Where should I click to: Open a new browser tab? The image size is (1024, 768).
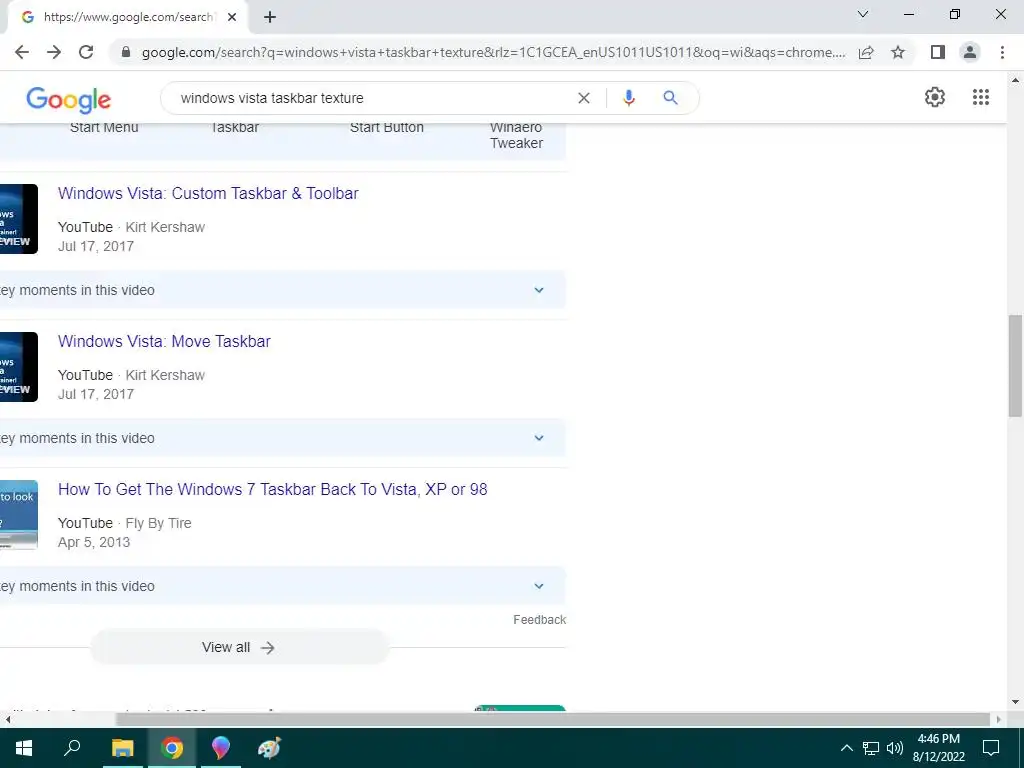point(270,18)
